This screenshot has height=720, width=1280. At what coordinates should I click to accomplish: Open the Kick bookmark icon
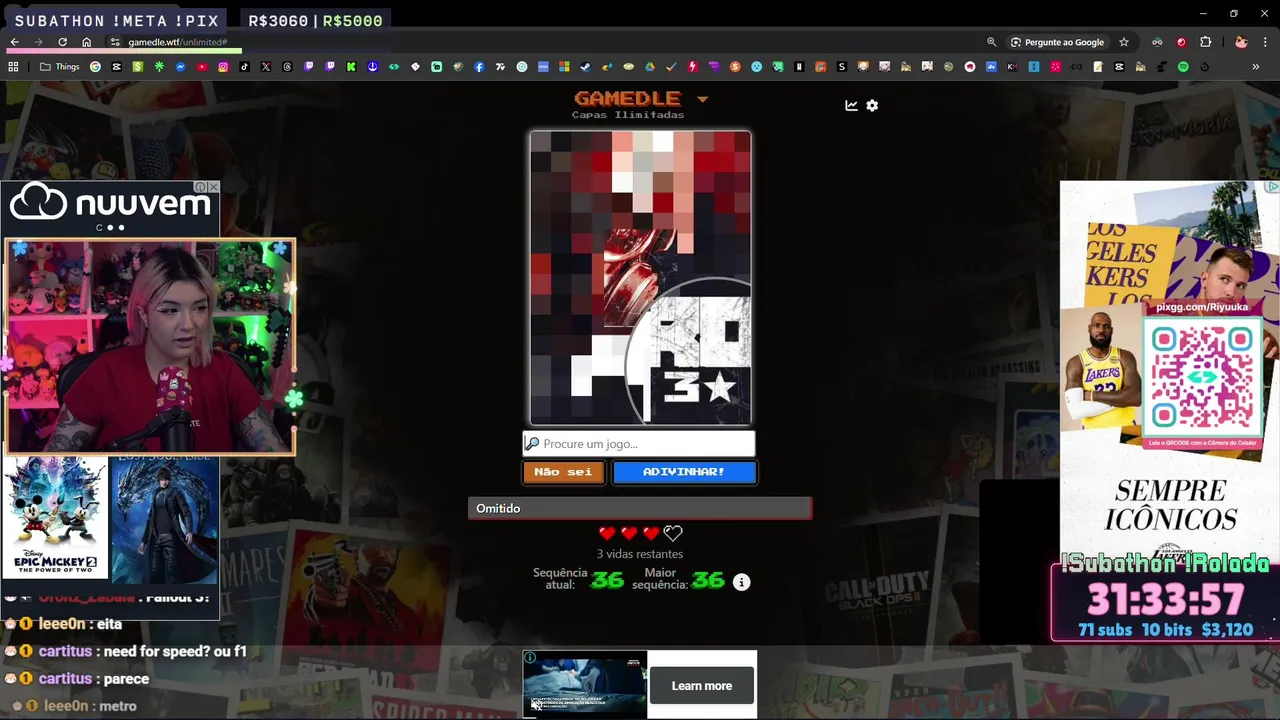(x=351, y=67)
